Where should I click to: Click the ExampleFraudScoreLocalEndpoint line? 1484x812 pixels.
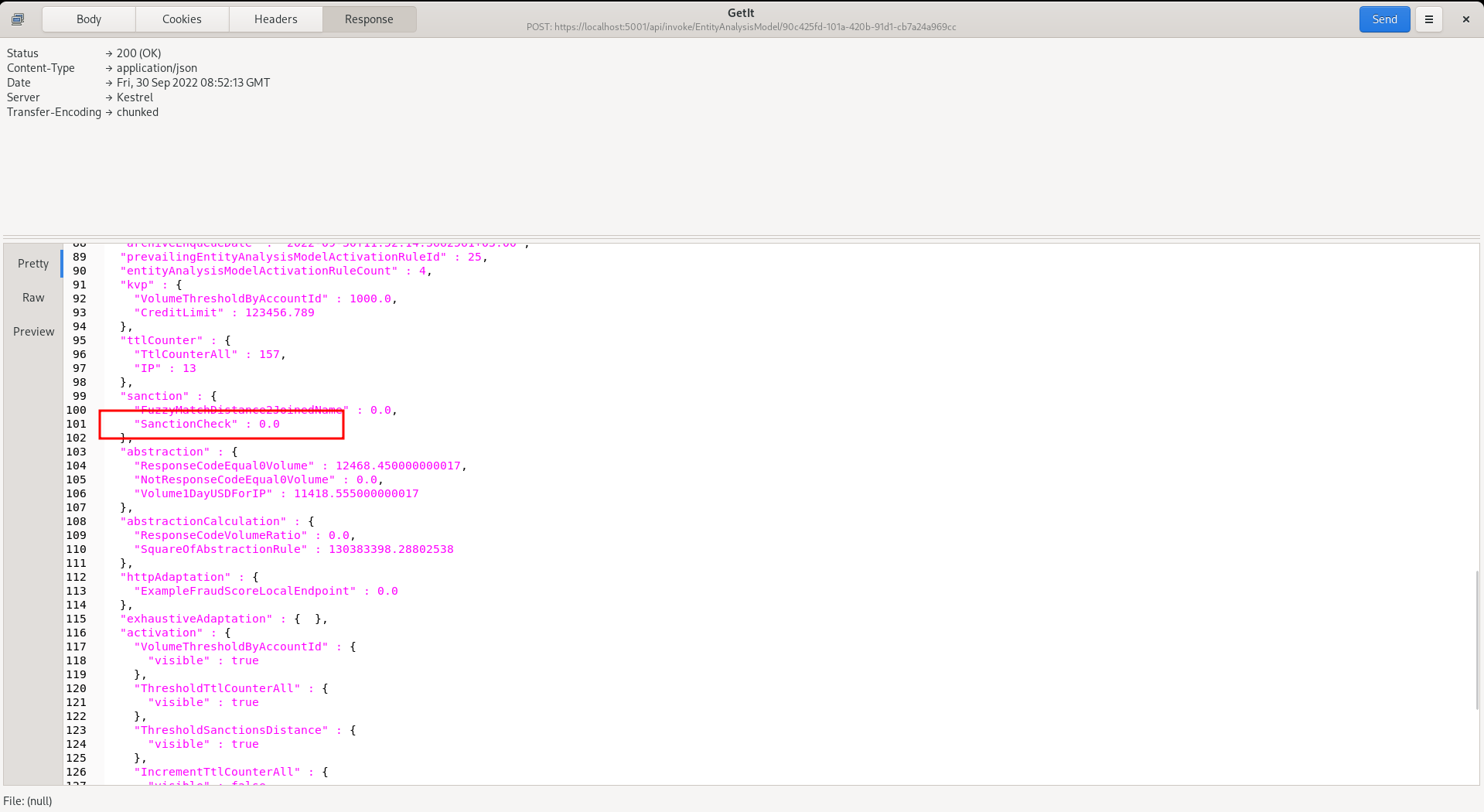click(x=266, y=591)
